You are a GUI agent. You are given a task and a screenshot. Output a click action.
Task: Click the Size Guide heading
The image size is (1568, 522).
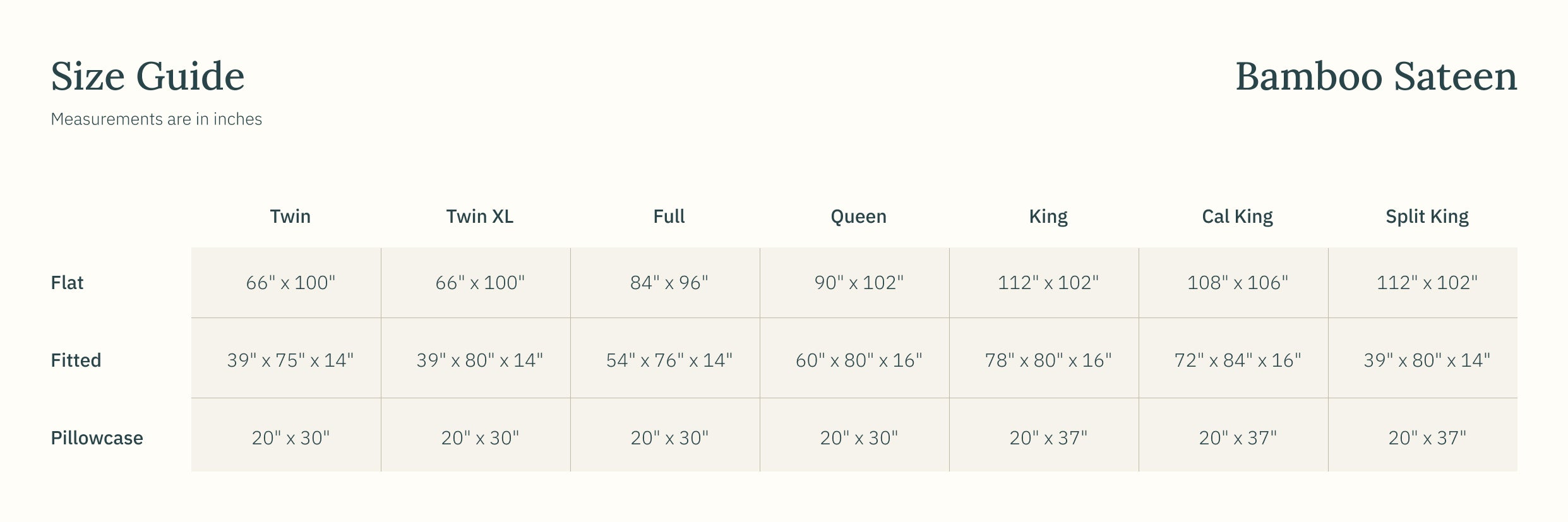pyautogui.click(x=147, y=76)
